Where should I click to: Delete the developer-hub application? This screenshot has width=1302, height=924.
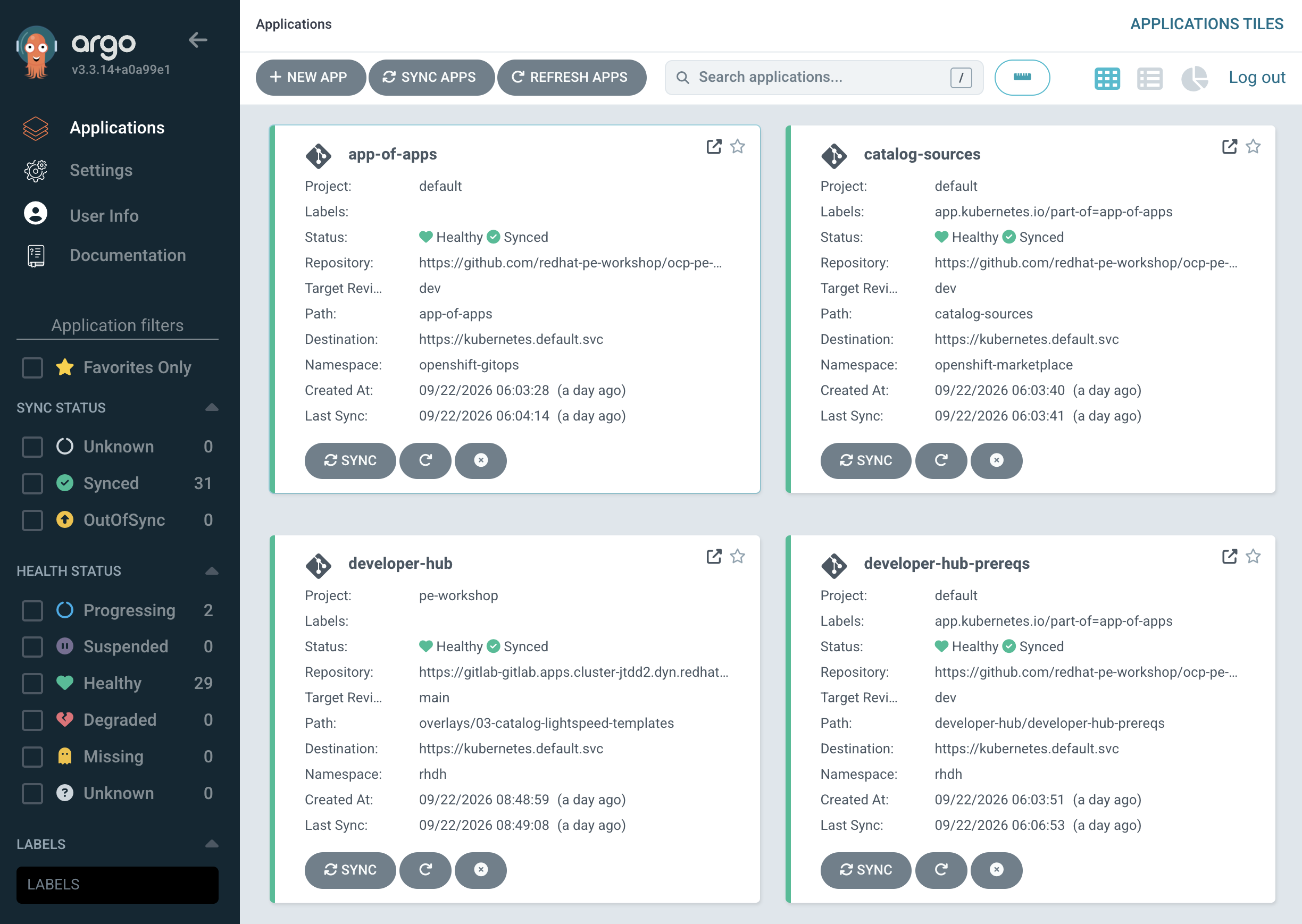pyautogui.click(x=481, y=869)
